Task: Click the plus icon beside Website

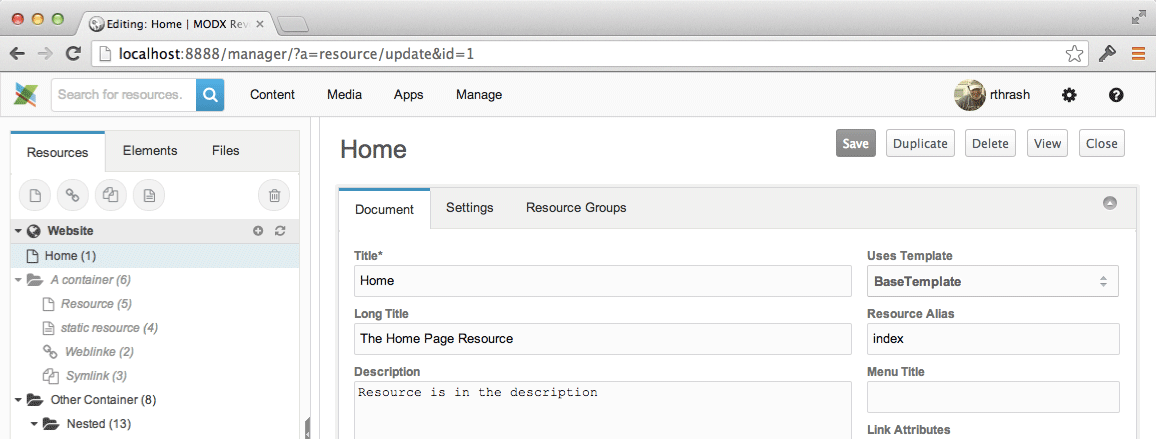Action: coord(258,231)
